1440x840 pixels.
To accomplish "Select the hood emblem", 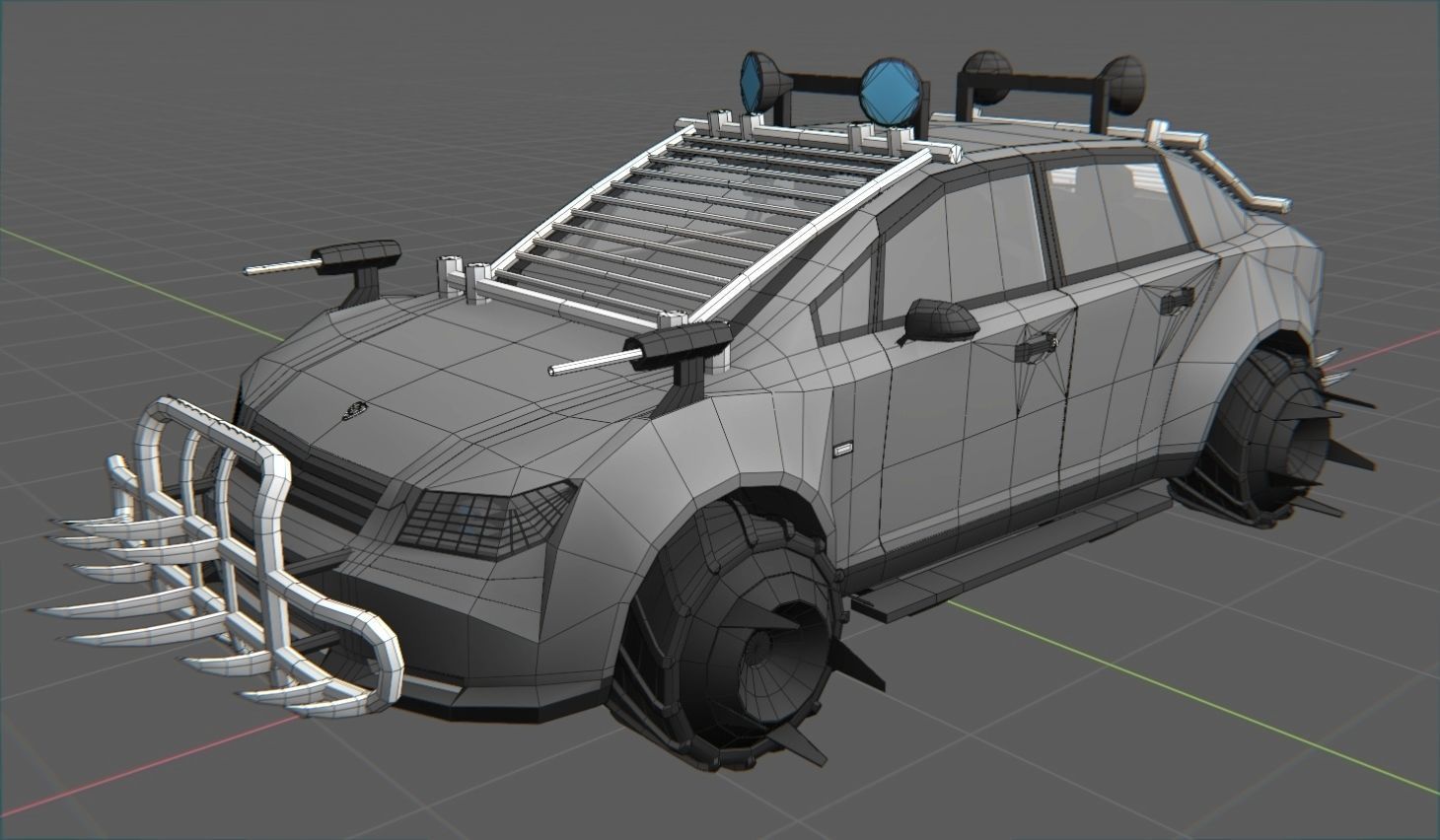I will point(355,408).
